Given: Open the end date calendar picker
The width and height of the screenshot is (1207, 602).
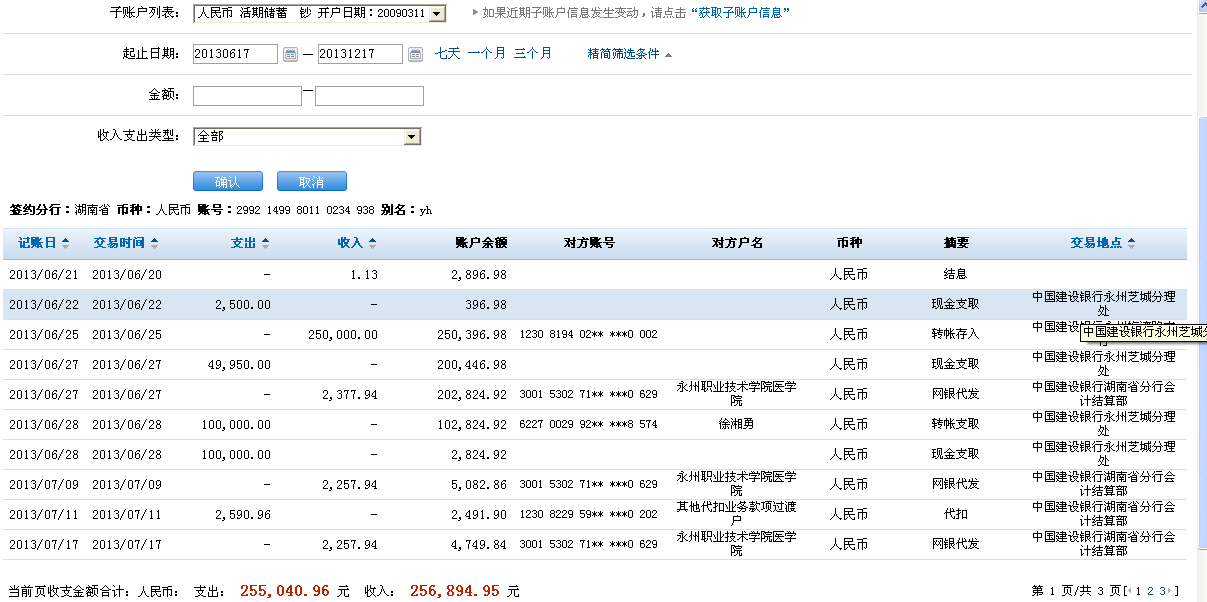Looking at the screenshot, I should [415, 54].
